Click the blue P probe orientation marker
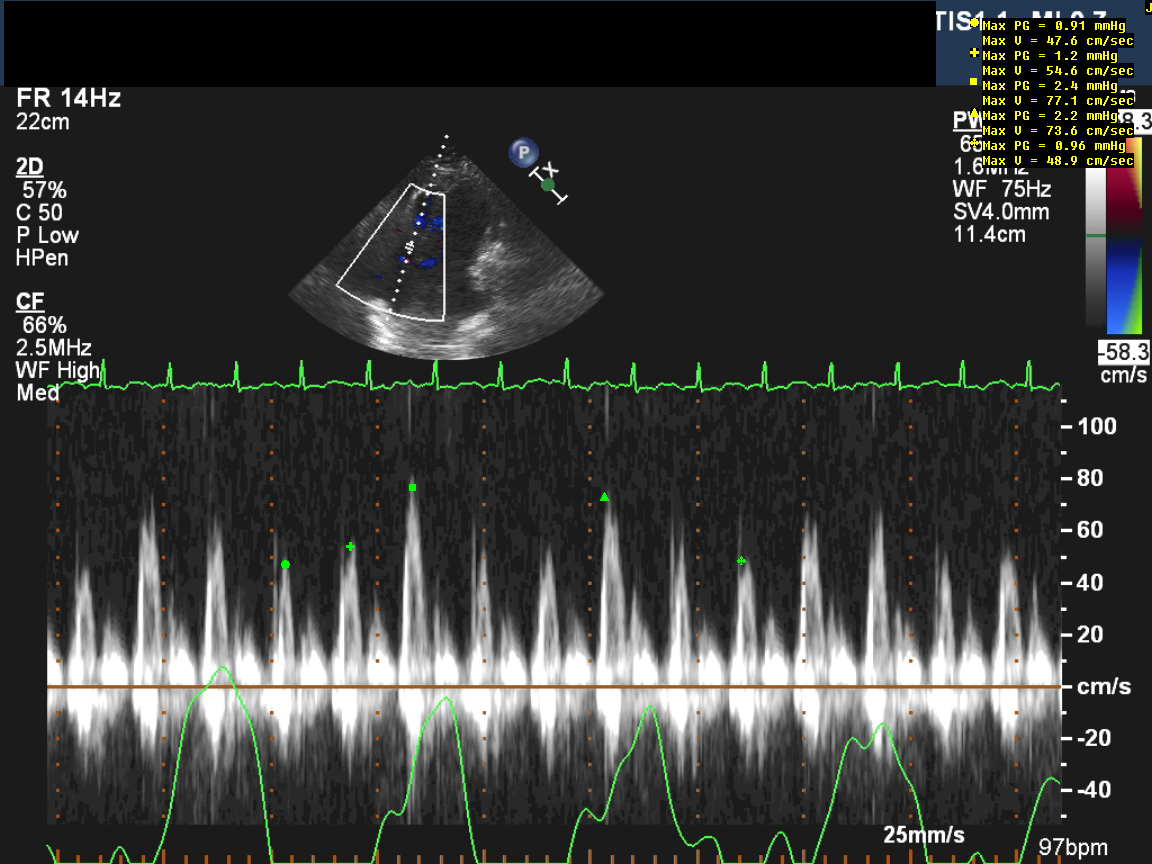The height and width of the screenshot is (864, 1152). tap(522, 153)
